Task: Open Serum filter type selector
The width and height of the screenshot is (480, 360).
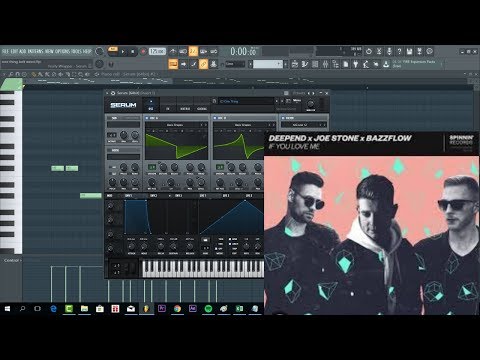Action: [x=300, y=125]
